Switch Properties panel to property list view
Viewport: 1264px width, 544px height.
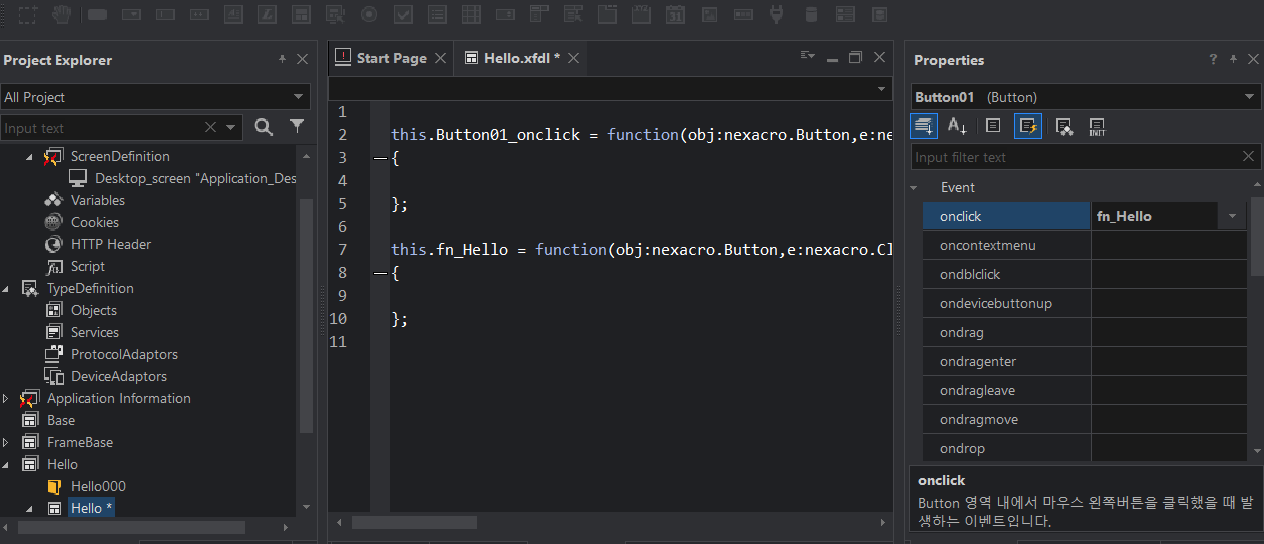click(993, 126)
